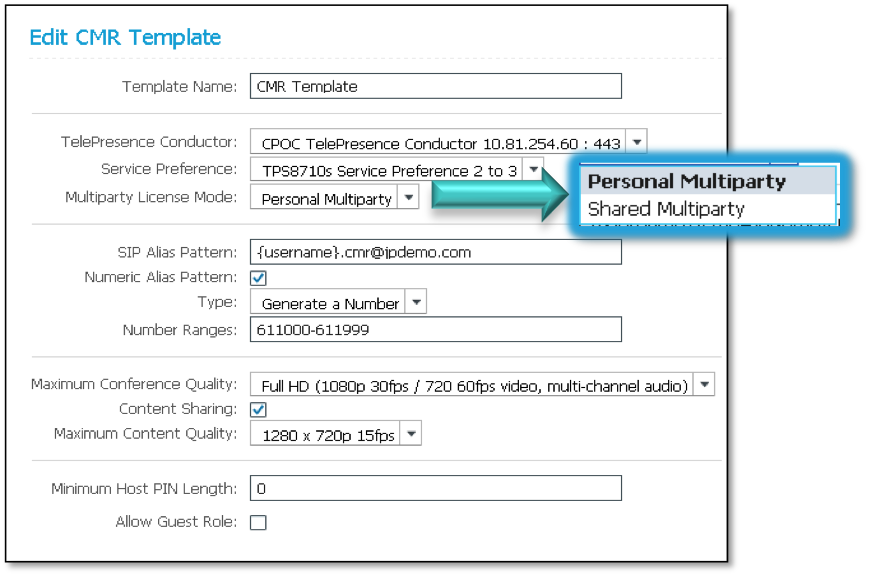Click the Edit CMR Template heading
This screenshot has width=874, height=576.
point(125,38)
